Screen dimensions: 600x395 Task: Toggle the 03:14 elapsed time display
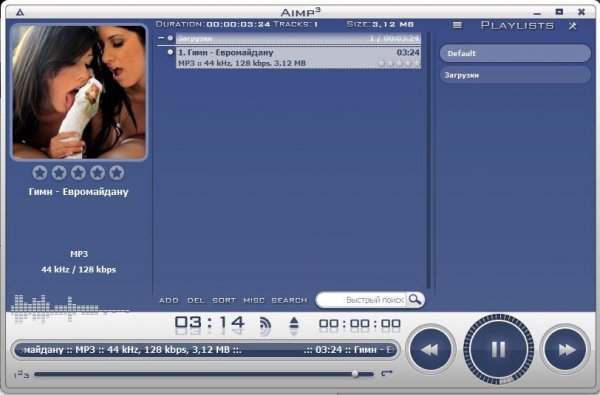209,323
